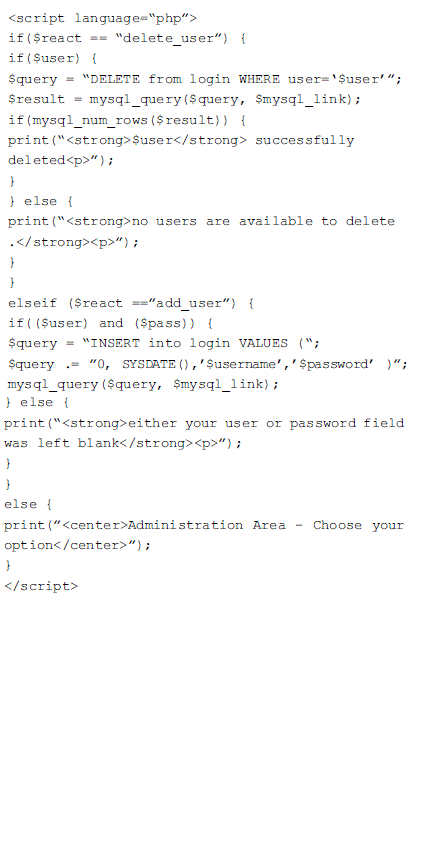The width and height of the screenshot is (426, 860).
Task: Click the 'either your user or password field' line
Action: click(204, 423)
